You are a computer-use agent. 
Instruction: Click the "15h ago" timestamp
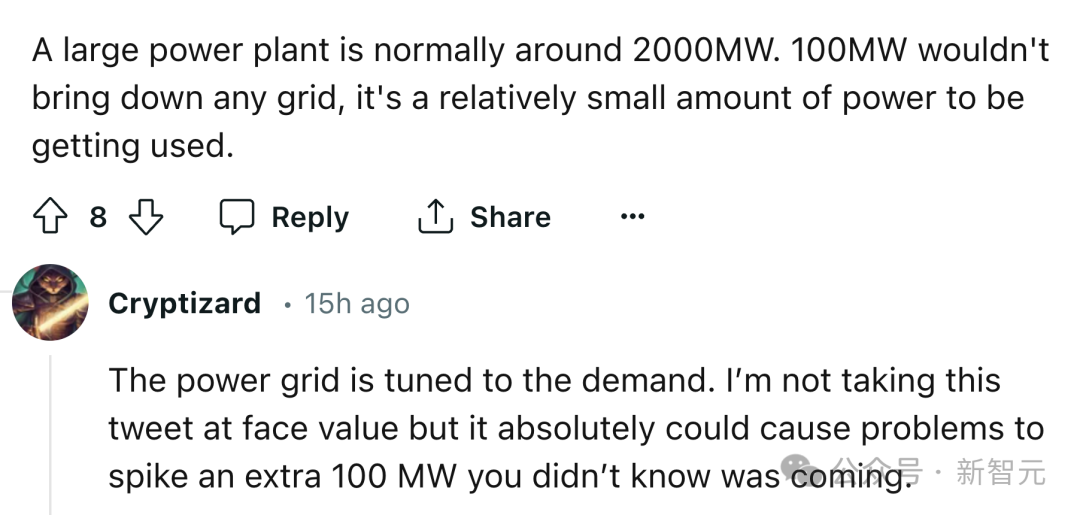coord(357,304)
